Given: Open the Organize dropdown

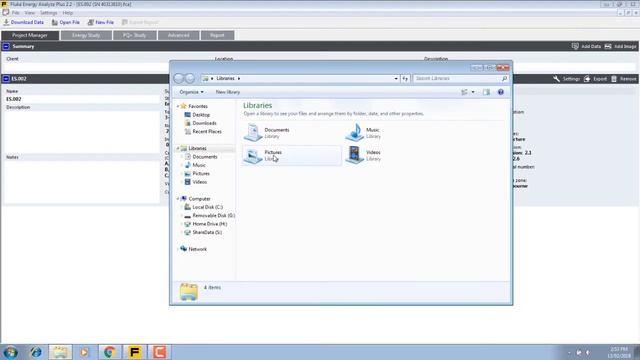Looking at the screenshot, I should (x=191, y=92).
